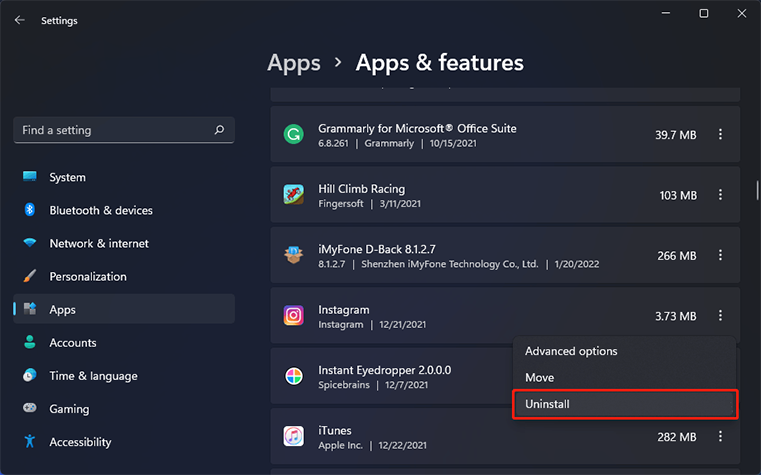Click the iTunes app name

[x=334, y=430]
